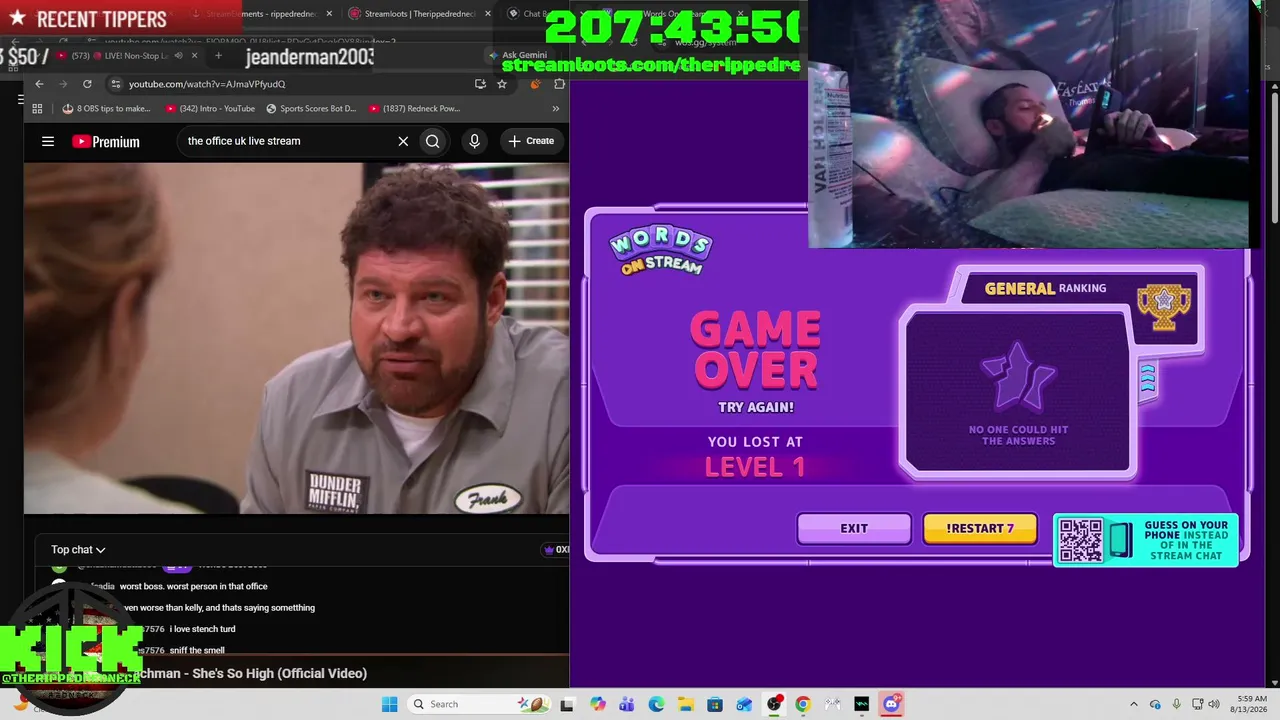Open the browser apps grid shortcut

click(x=38, y=109)
